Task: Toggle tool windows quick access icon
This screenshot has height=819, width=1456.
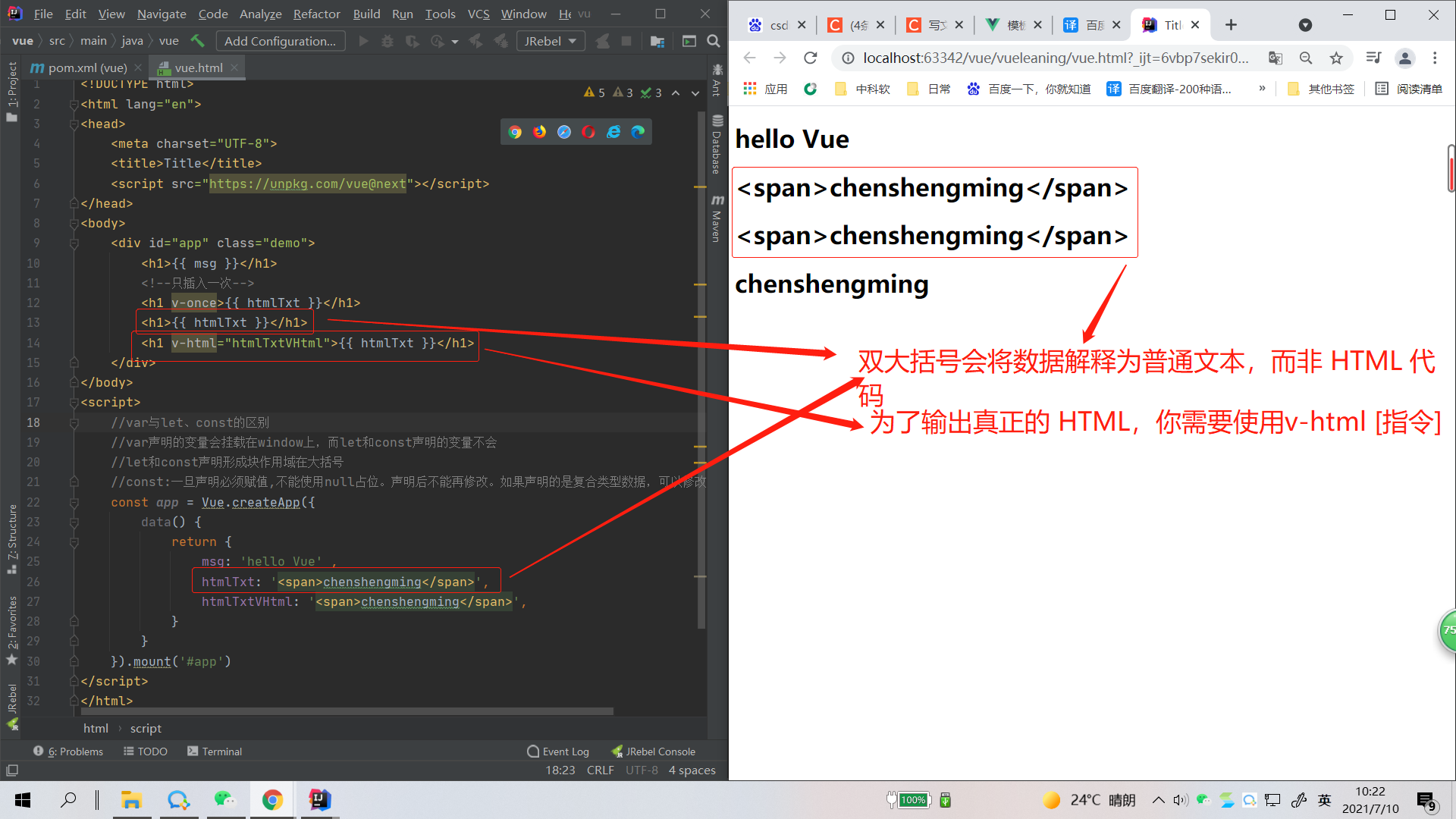Action: (x=12, y=770)
